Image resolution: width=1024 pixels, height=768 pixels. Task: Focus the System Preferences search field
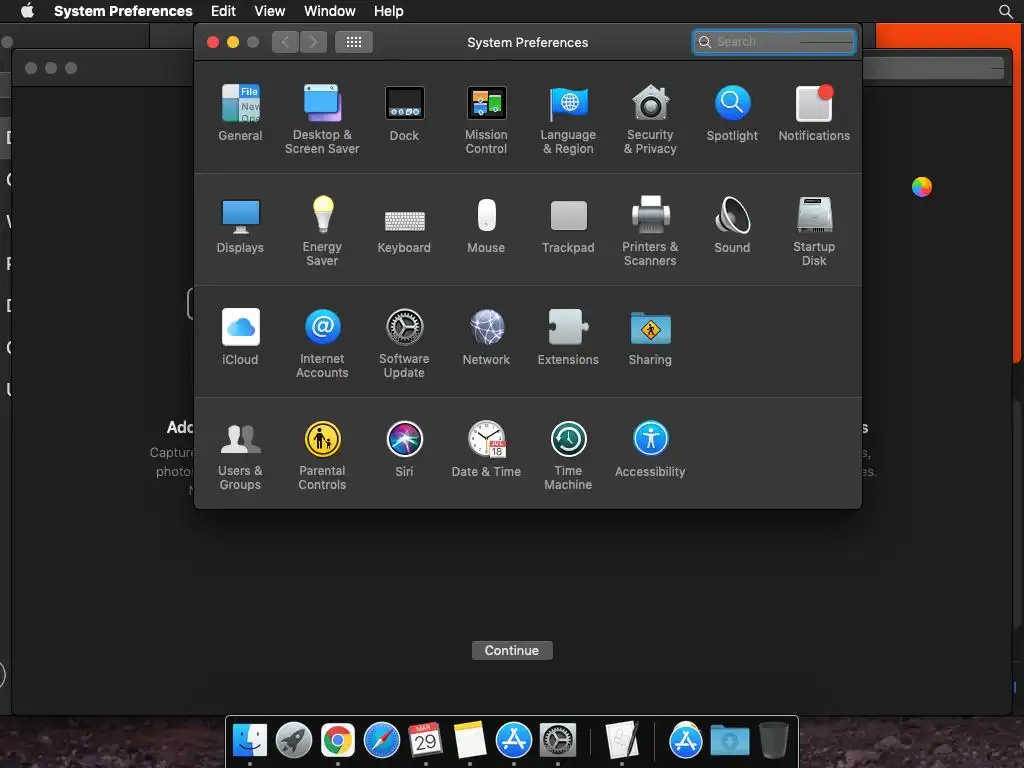774,42
